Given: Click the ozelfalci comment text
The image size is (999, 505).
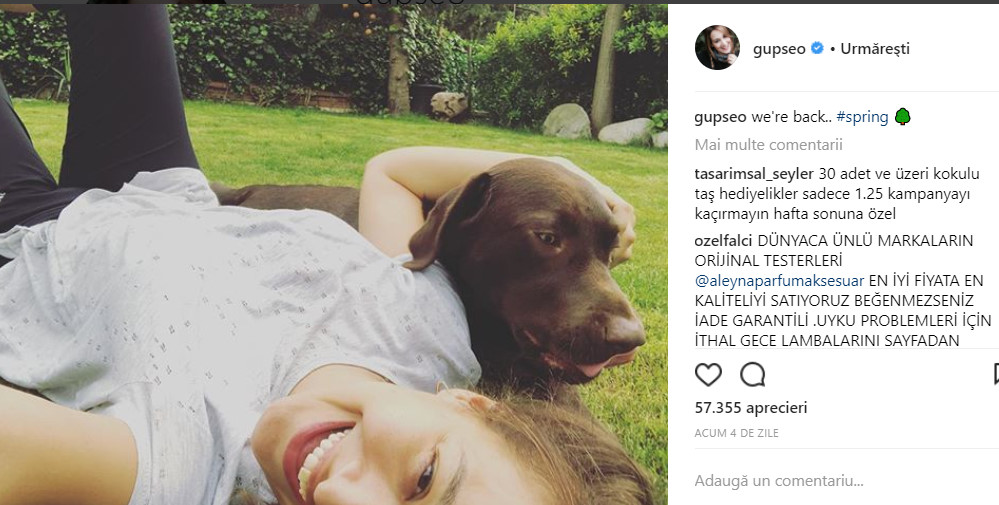Looking at the screenshot, I should [x=842, y=290].
